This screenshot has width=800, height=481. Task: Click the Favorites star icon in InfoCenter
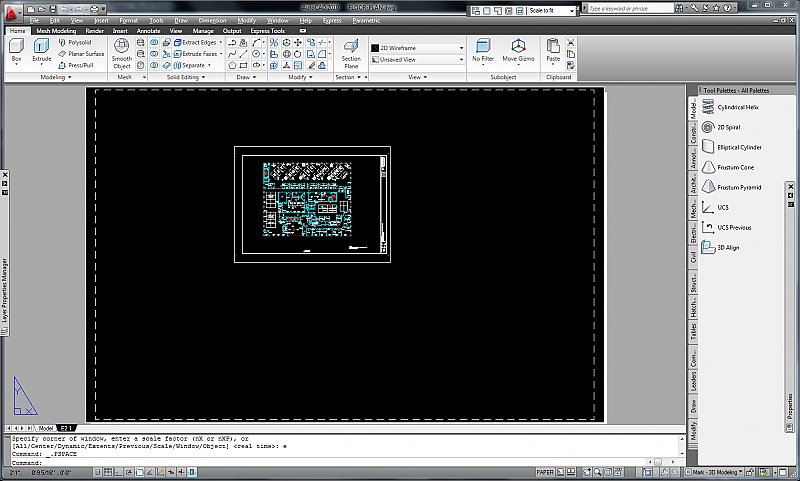716,8
